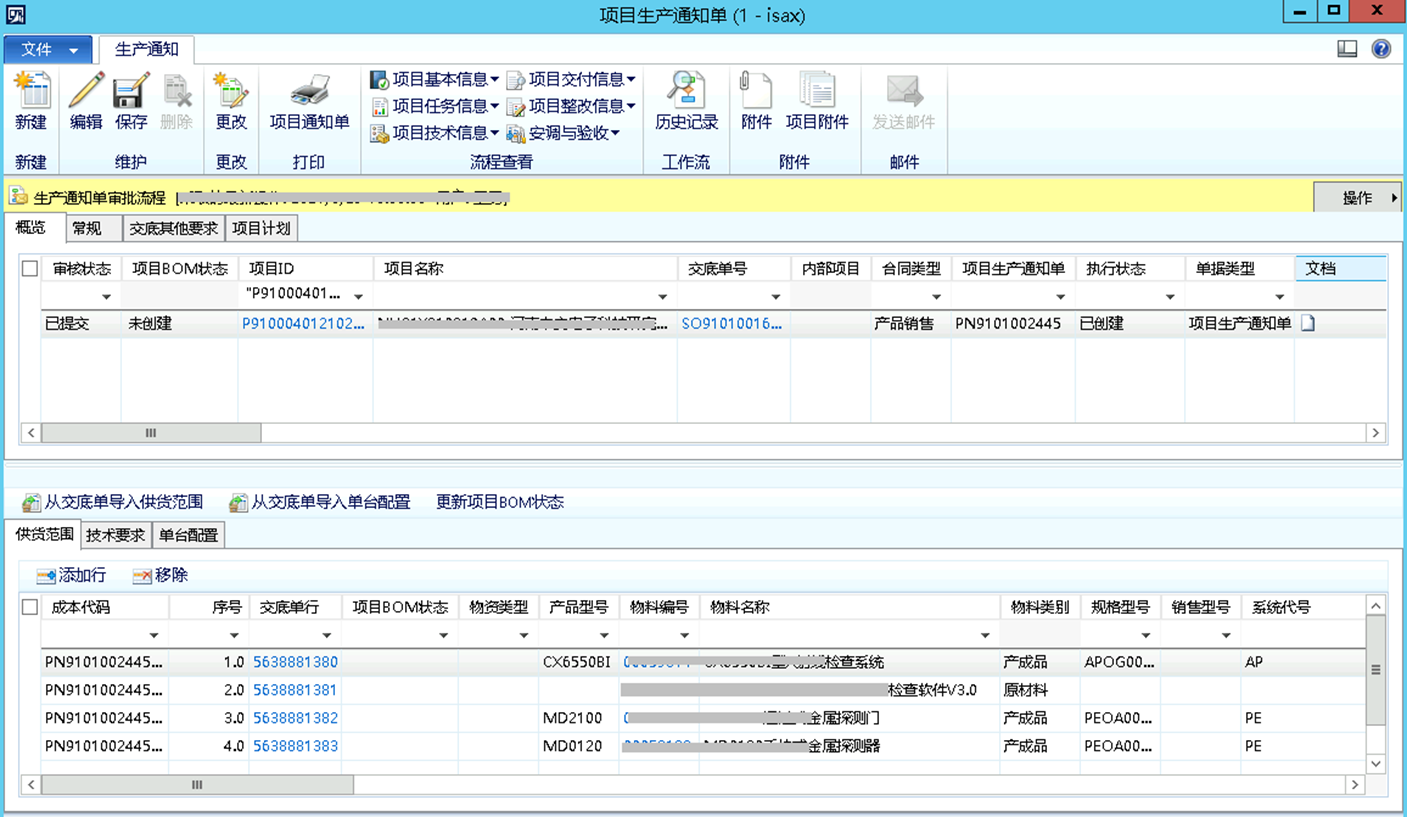This screenshot has width=1407, height=817.
Task: Switch to the 交底其他要求 tab
Action: coord(174,228)
